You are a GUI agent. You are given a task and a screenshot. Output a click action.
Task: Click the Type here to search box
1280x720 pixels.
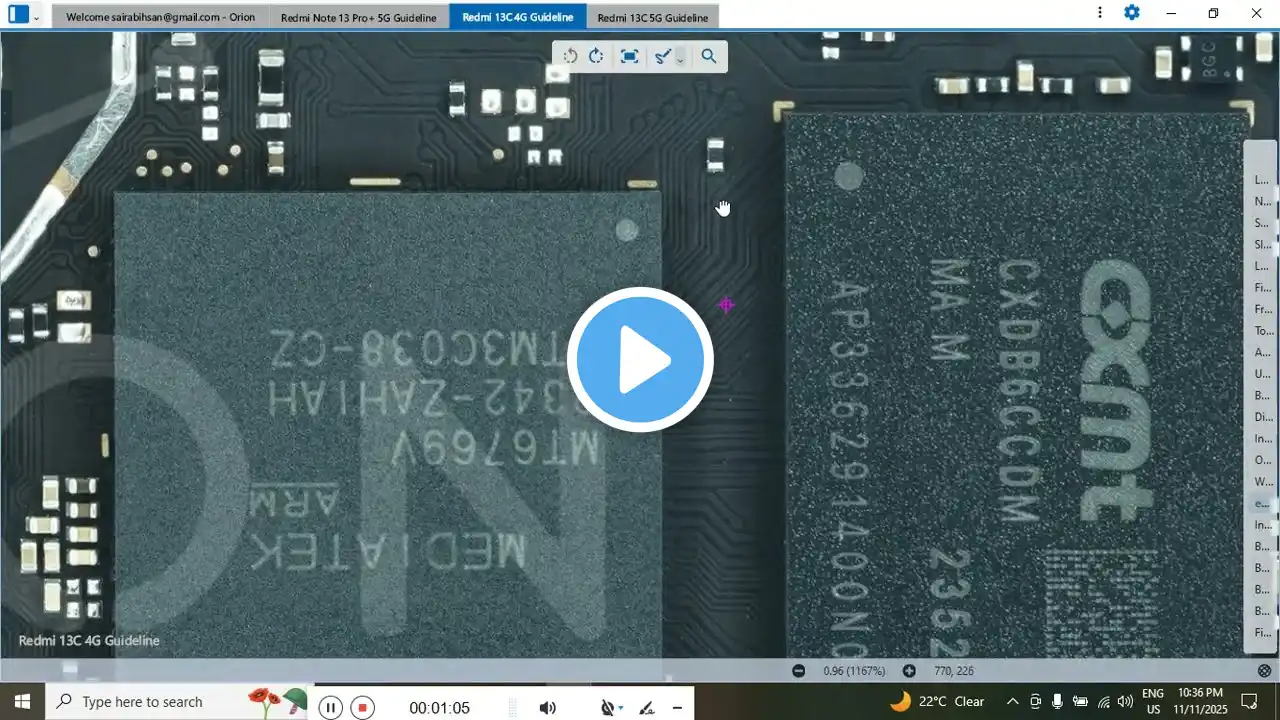tap(178, 701)
